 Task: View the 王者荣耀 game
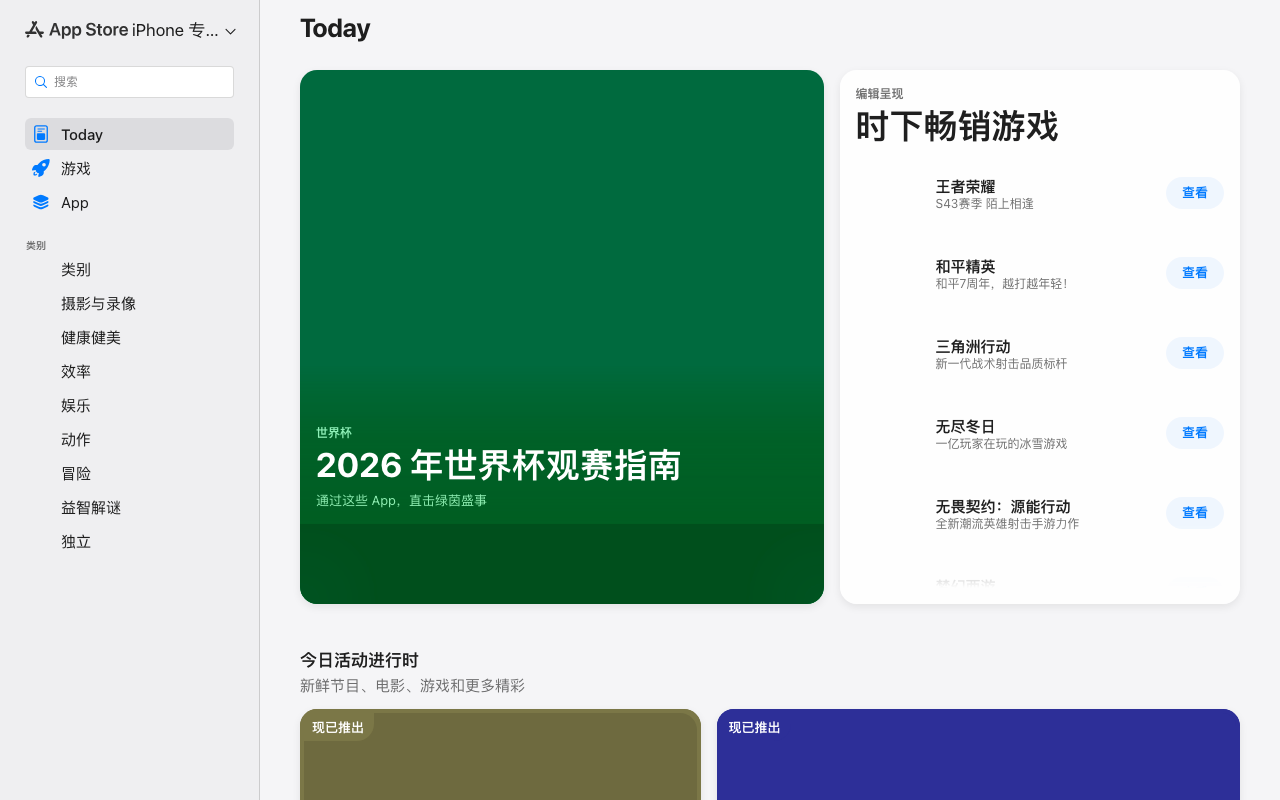click(x=1195, y=193)
